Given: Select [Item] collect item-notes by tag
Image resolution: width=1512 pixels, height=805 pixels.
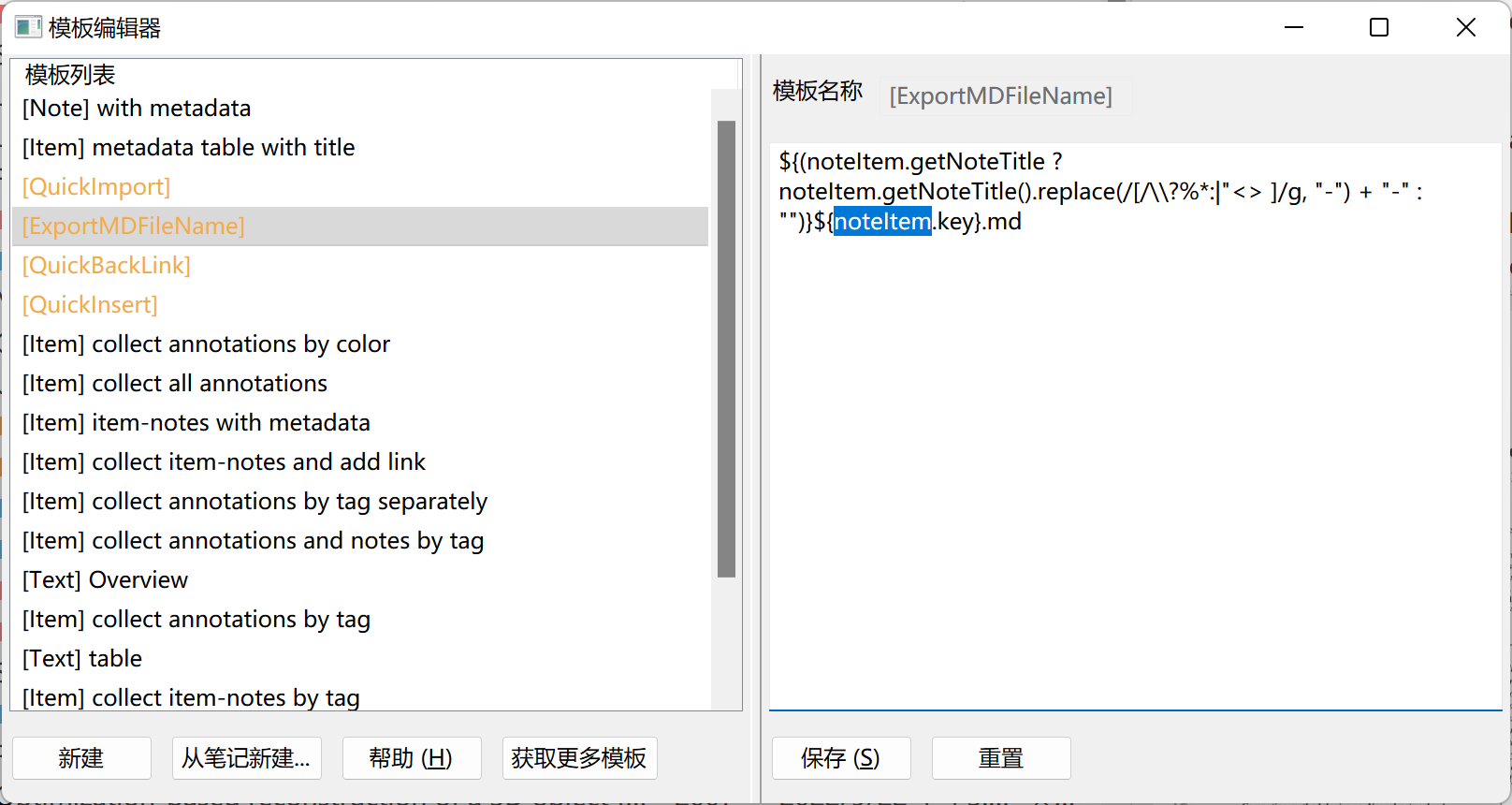Looking at the screenshot, I should click(189, 697).
